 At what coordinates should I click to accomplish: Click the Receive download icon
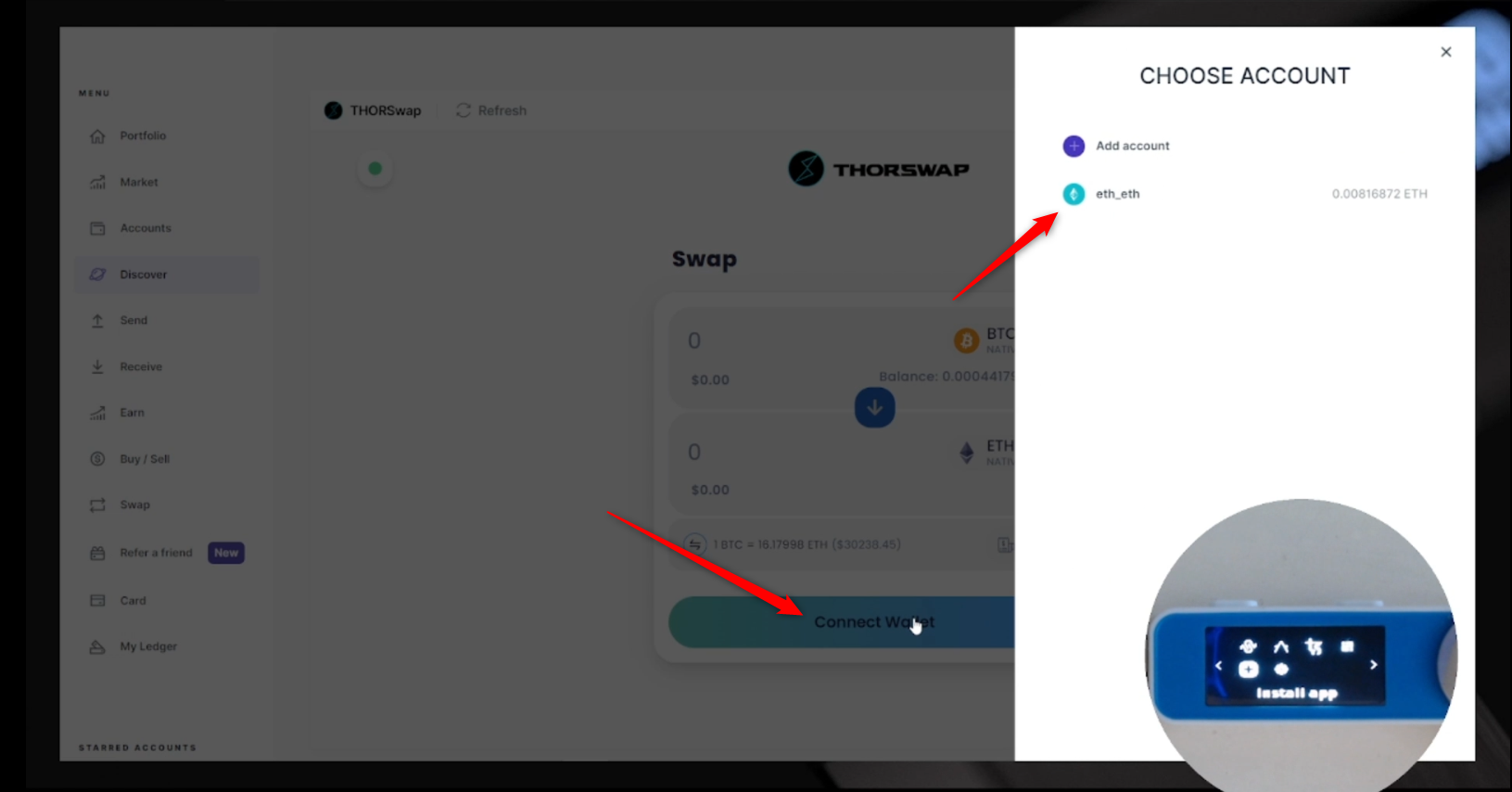point(97,367)
